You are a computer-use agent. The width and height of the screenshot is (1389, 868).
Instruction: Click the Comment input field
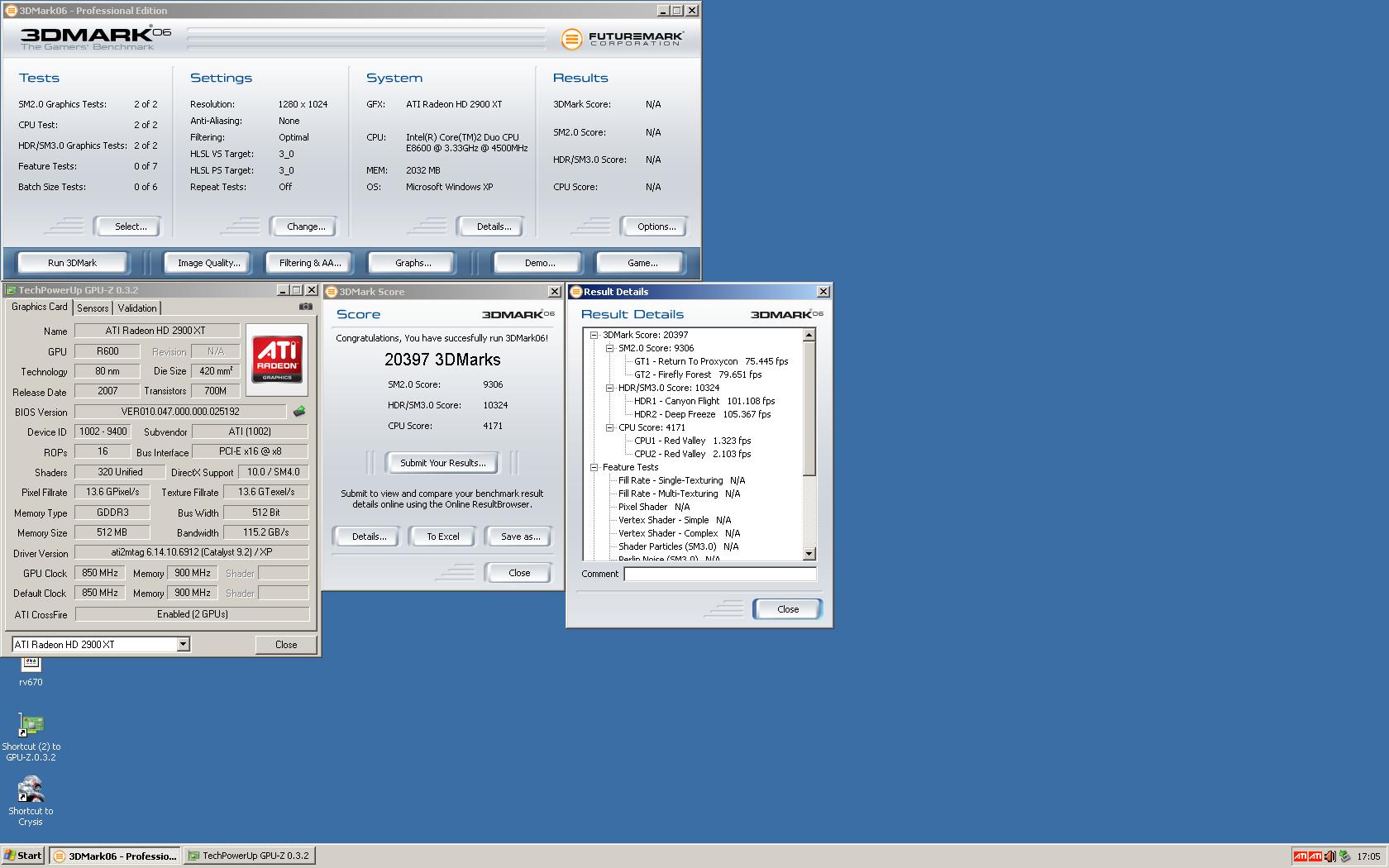[720, 574]
